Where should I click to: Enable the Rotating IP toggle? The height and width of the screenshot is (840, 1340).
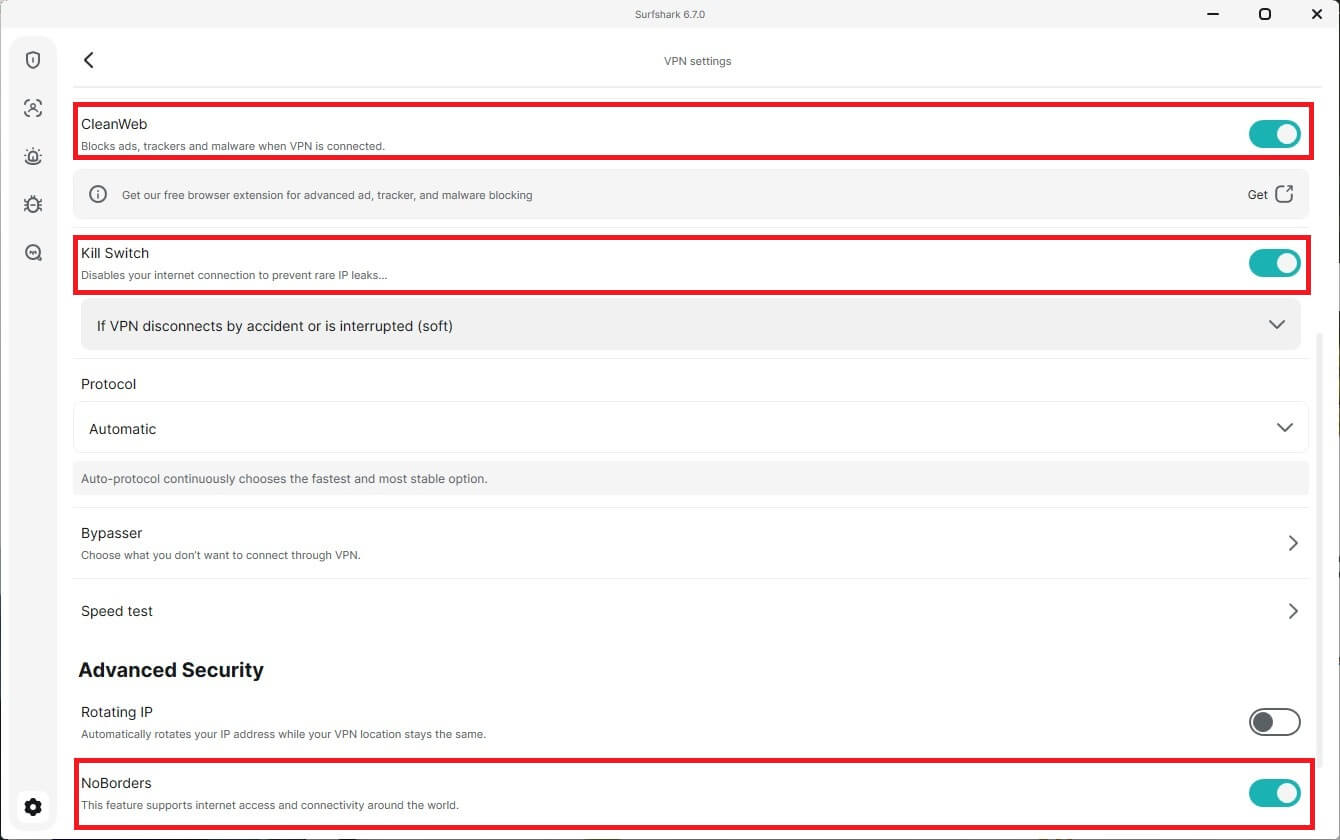pos(1274,722)
